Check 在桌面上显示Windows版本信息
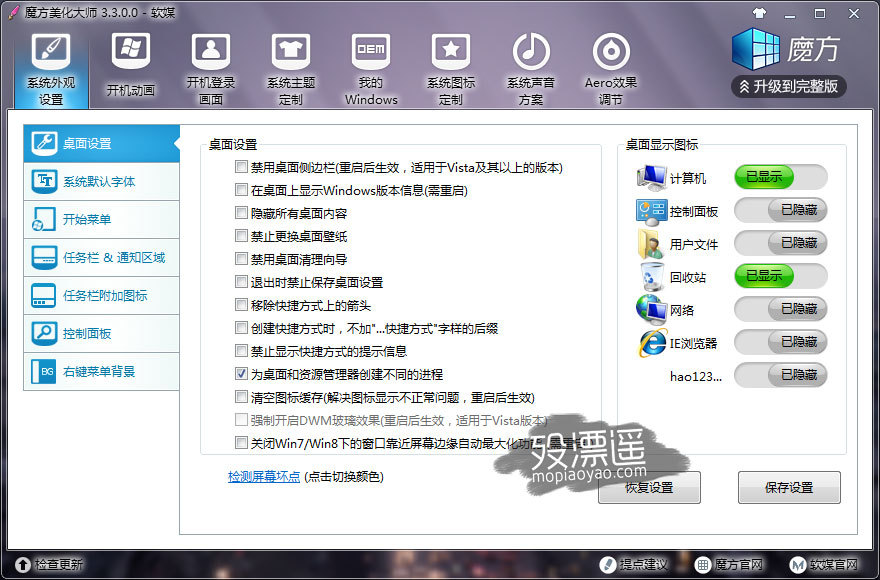The height and width of the screenshot is (580, 880). [241, 190]
